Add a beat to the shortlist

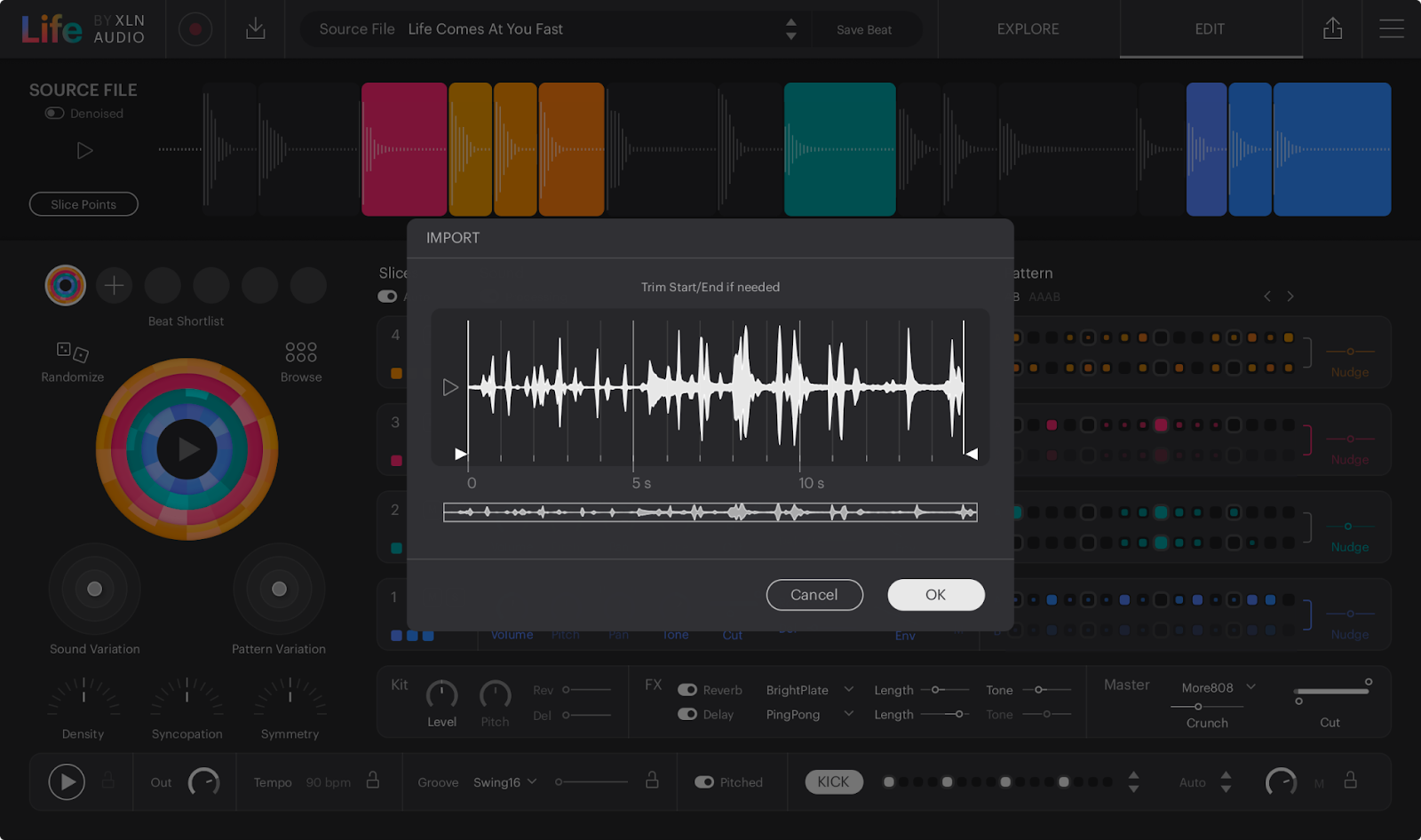[114, 285]
